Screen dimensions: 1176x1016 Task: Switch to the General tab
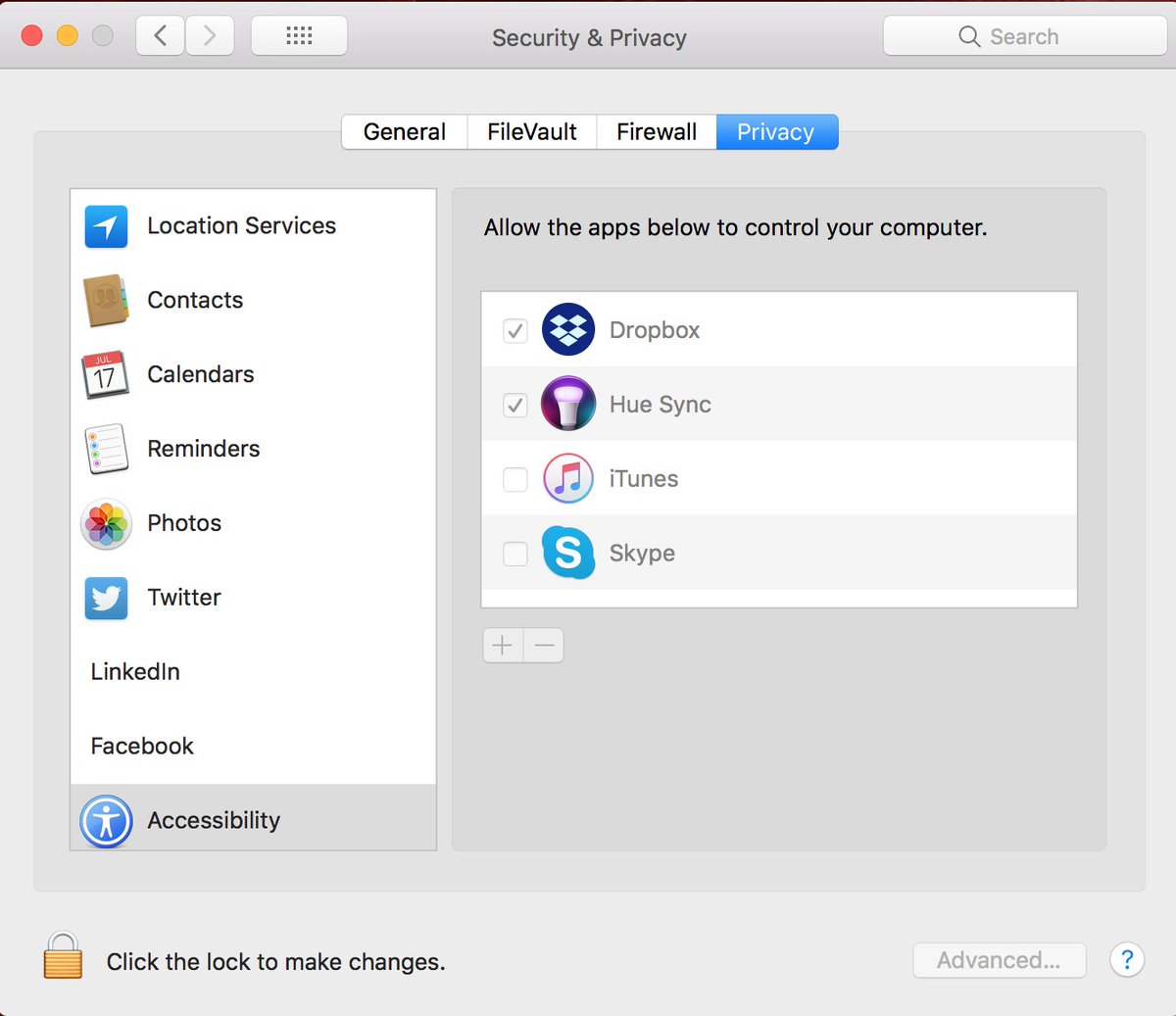(405, 132)
